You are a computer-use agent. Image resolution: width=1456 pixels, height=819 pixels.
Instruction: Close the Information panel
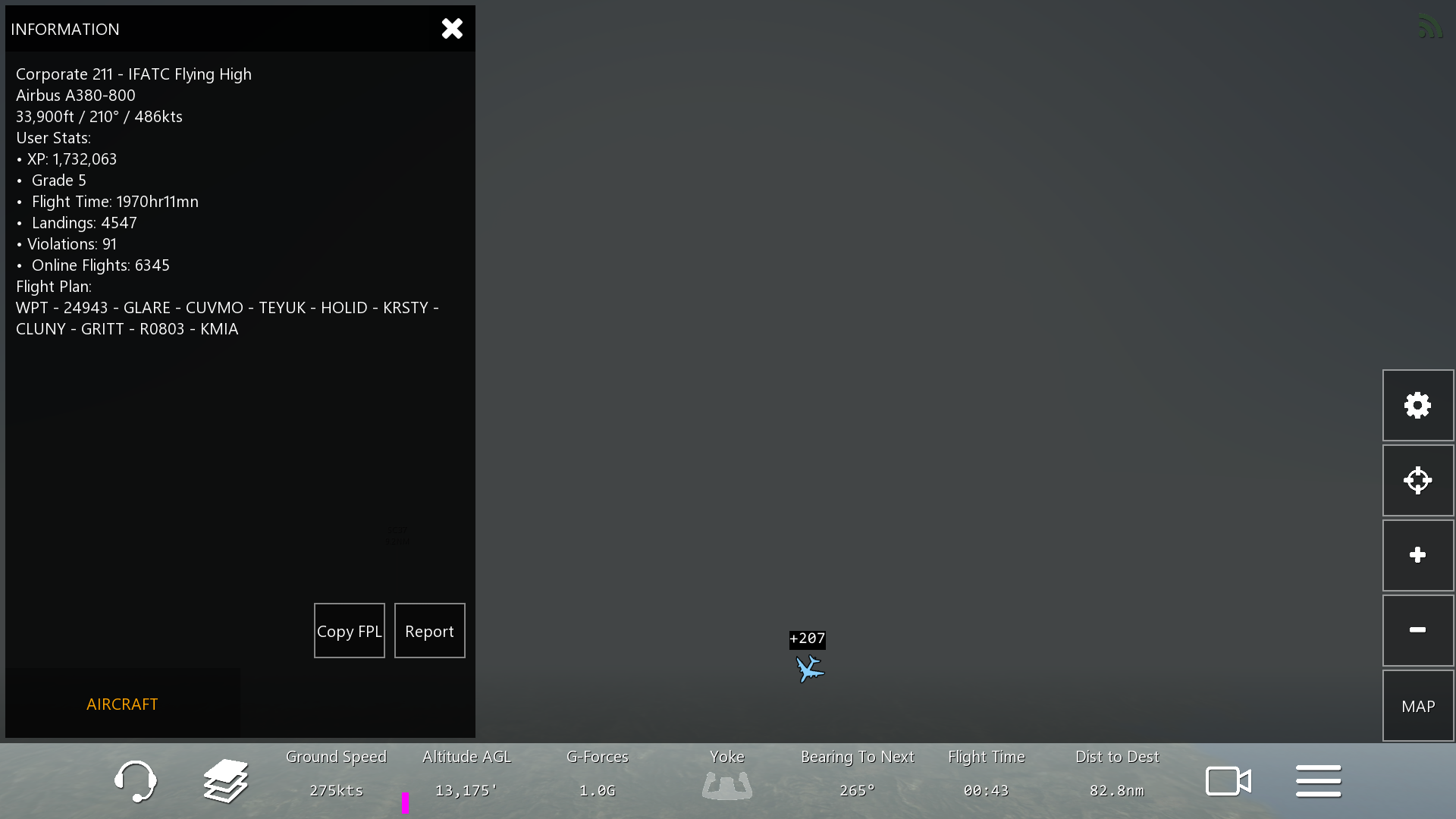pos(452,29)
